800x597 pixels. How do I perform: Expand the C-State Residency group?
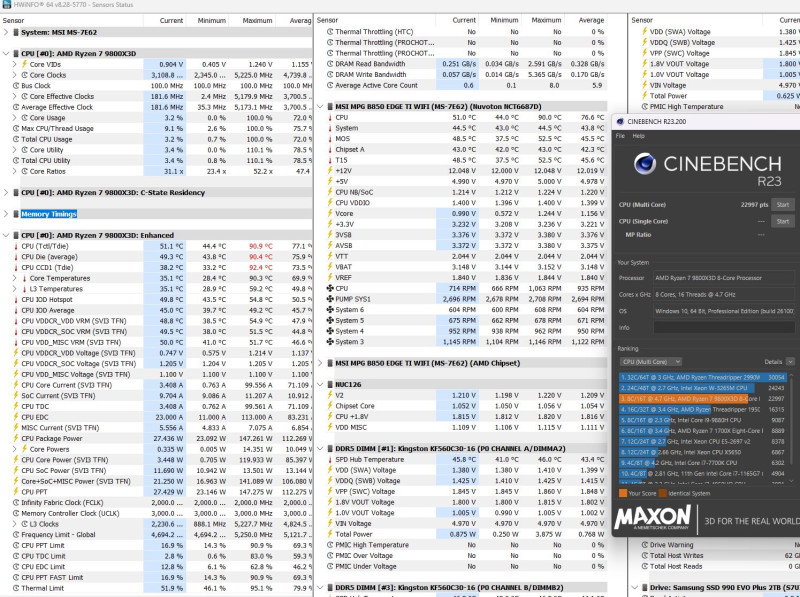point(6,192)
